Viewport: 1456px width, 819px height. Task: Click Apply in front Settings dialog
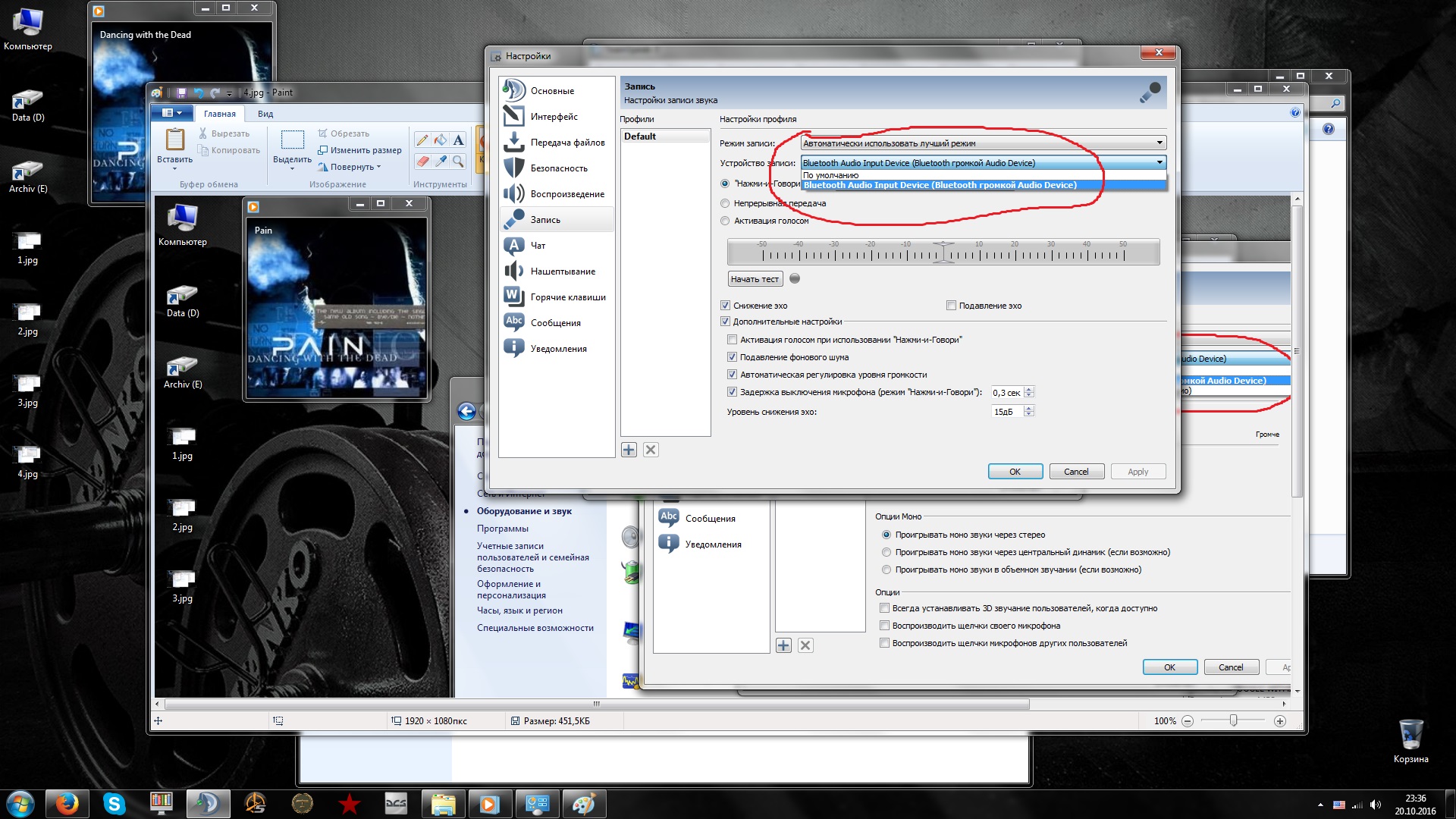click(1137, 472)
